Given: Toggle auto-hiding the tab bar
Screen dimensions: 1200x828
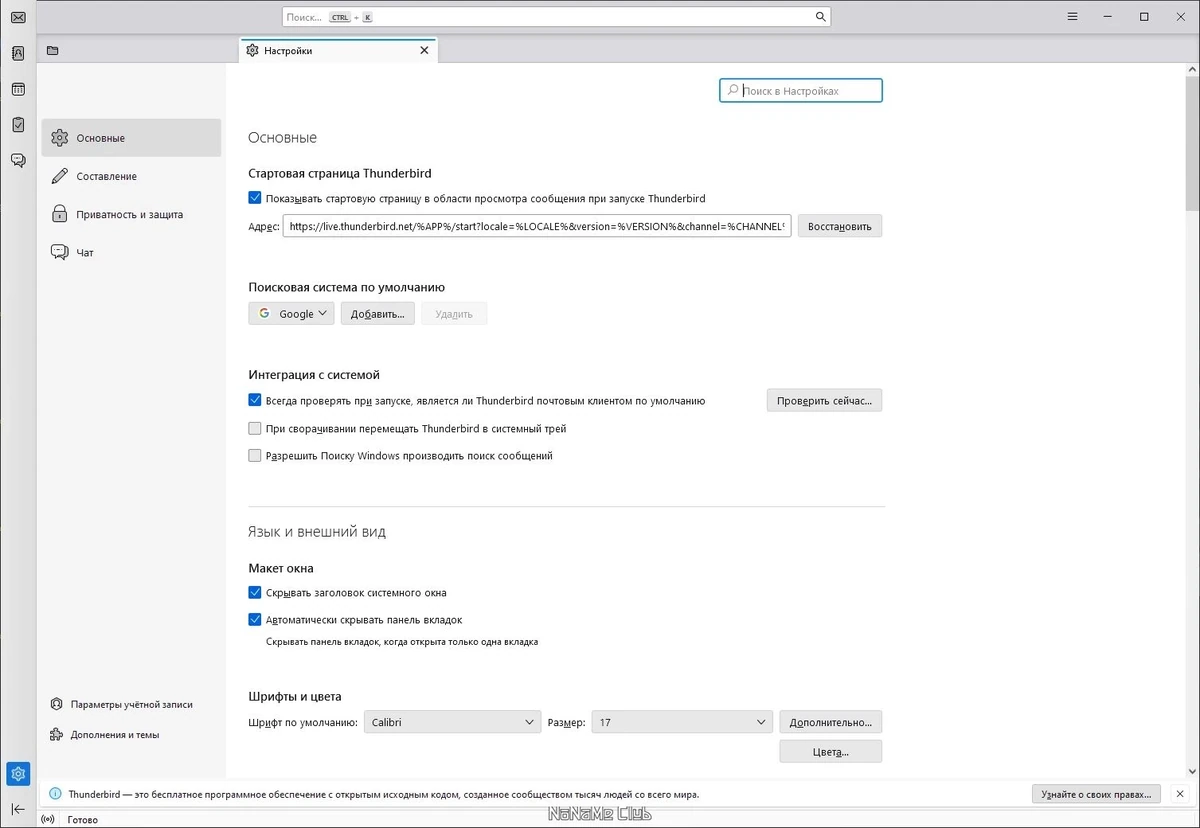Looking at the screenshot, I should click(255, 619).
